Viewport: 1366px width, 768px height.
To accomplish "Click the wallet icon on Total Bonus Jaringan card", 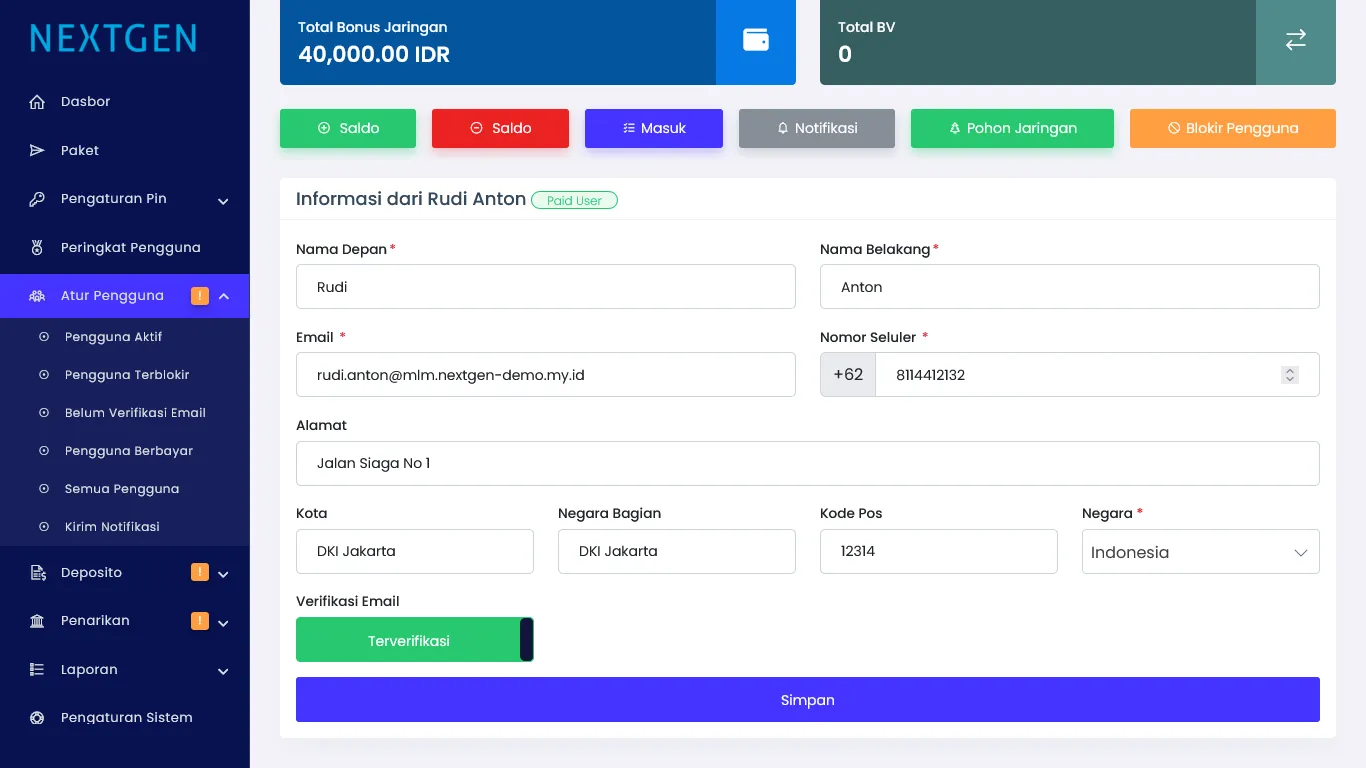I will point(756,40).
